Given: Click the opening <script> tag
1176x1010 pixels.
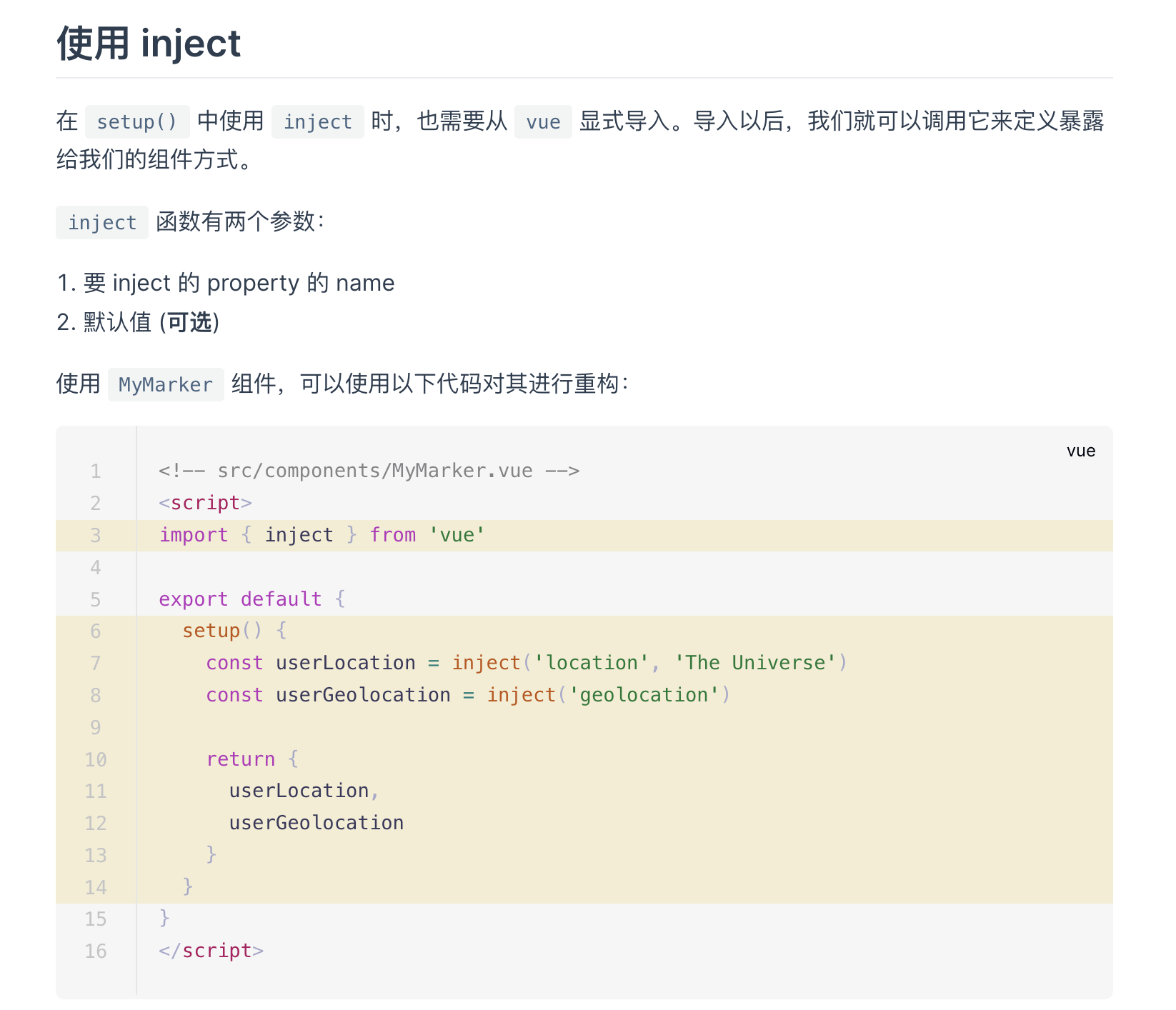Looking at the screenshot, I should tap(205, 503).
